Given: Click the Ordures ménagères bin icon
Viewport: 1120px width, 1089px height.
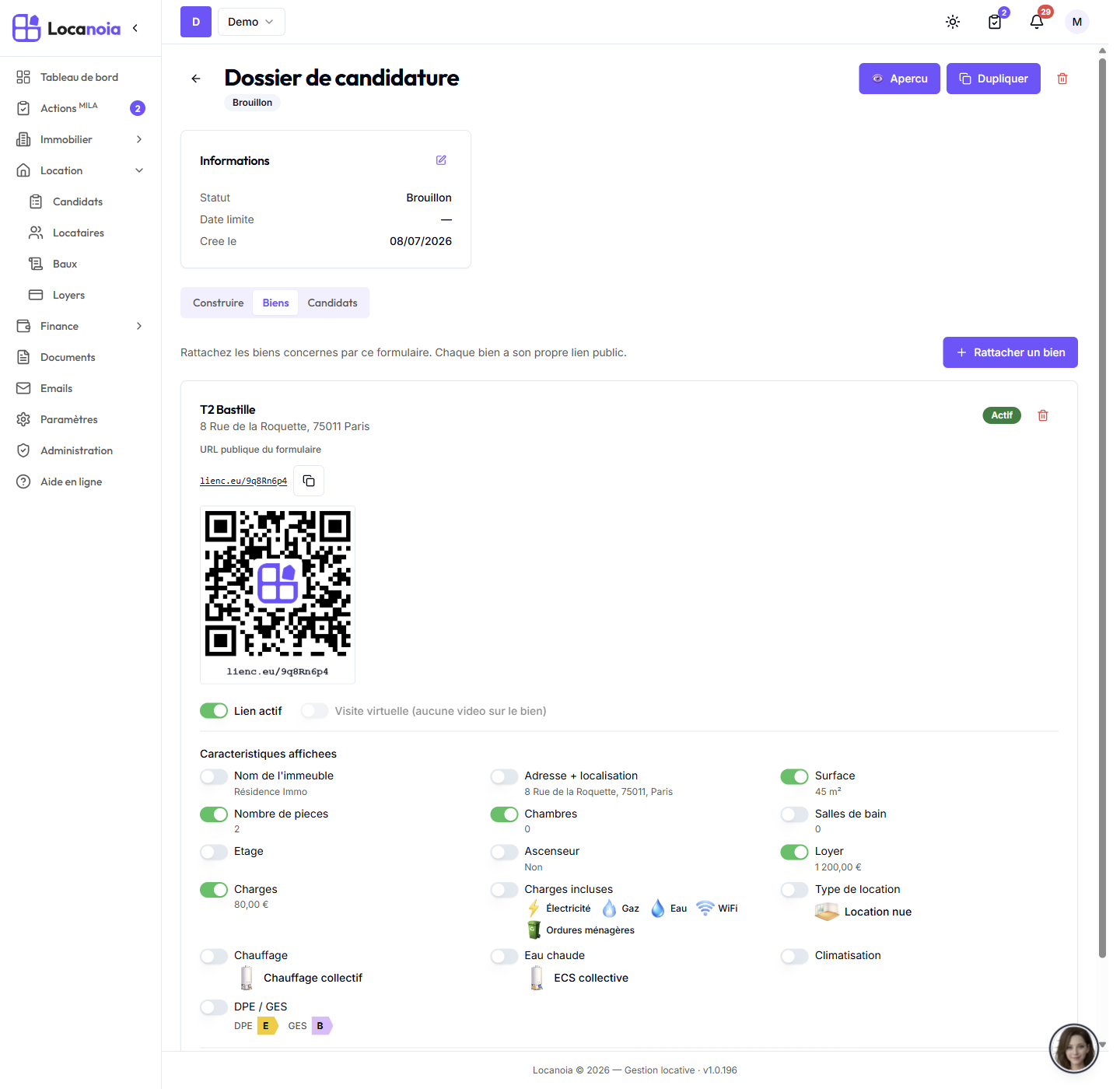Looking at the screenshot, I should pyautogui.click(x=534, y=930).
